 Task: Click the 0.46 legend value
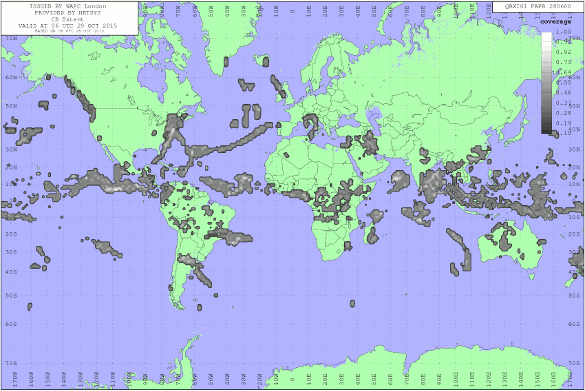[x=563, y=92]
